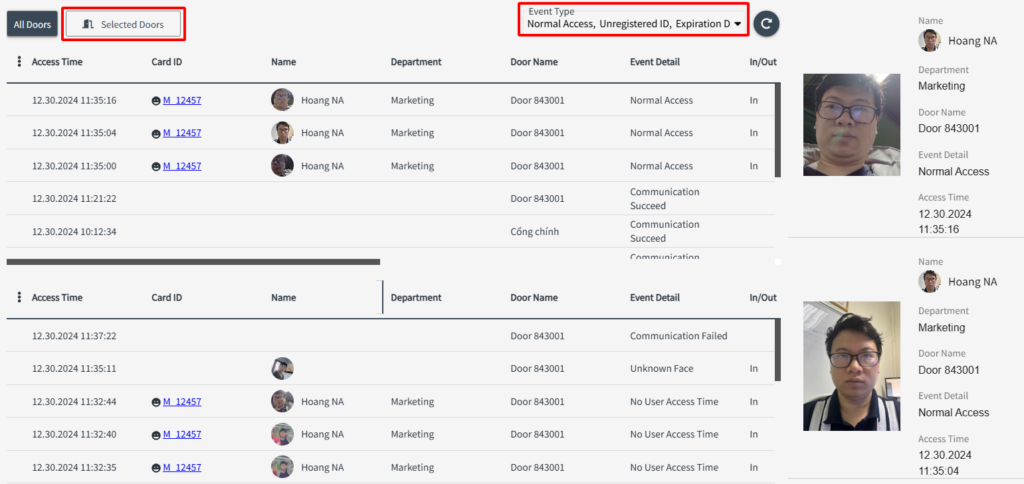Sort upper table by Access Time header
This screenshot has height=484, width=1024.
tap(57, 62)
